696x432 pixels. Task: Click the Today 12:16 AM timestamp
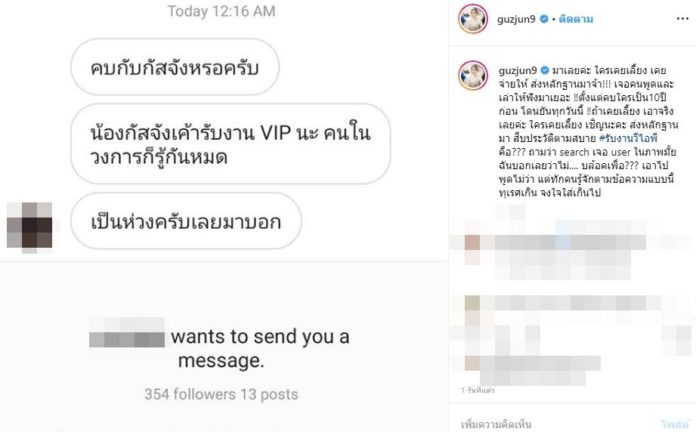pos(221,11)
